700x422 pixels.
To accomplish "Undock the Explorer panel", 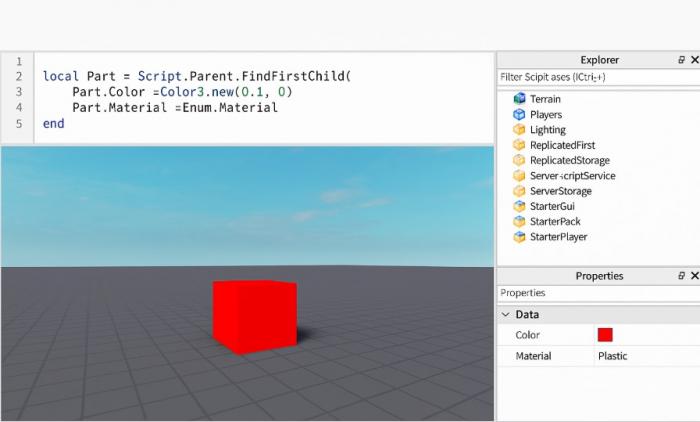I will [681, 60].
